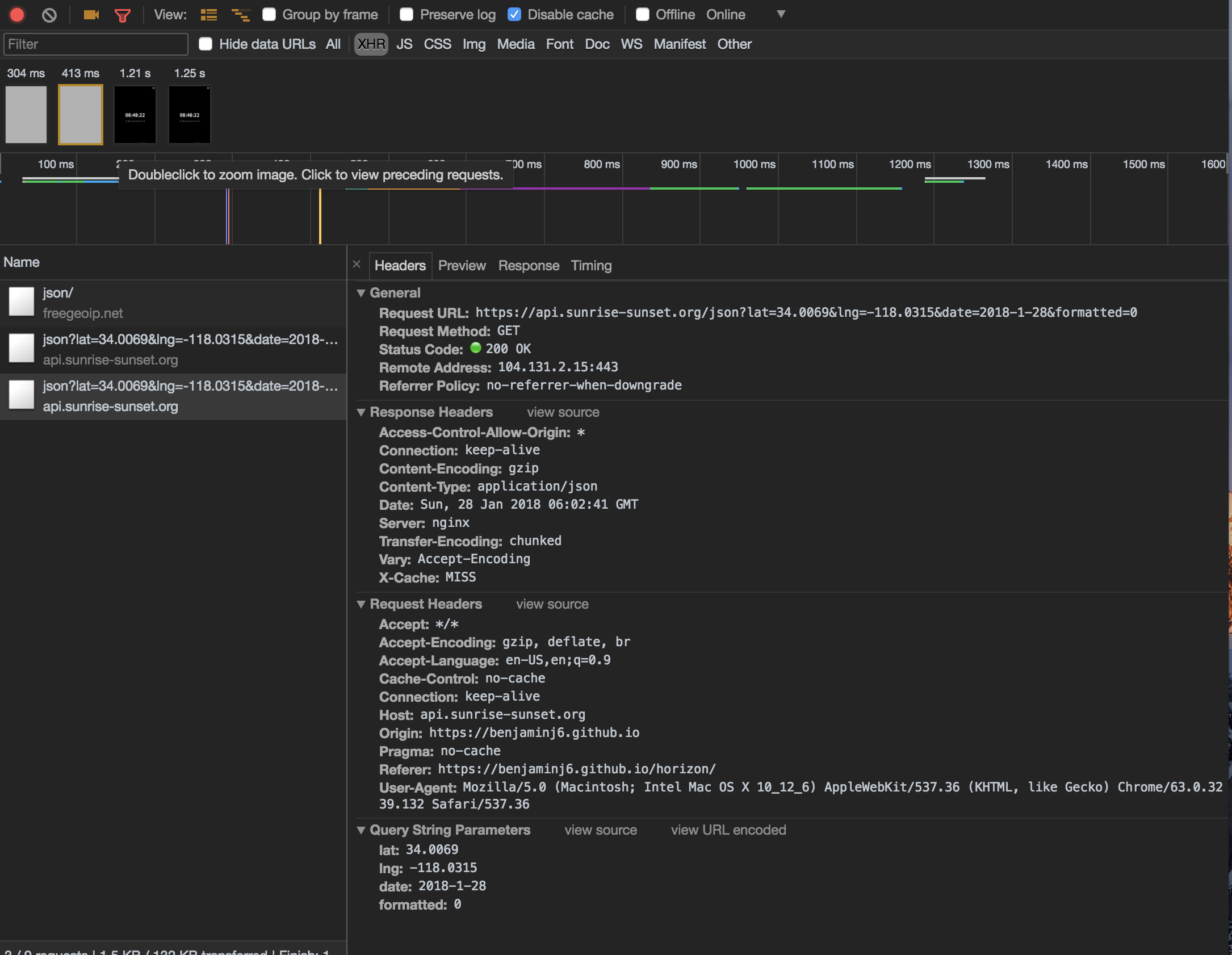
Task: Open the Online throttling selector
Action: click(x=726, y=15)
